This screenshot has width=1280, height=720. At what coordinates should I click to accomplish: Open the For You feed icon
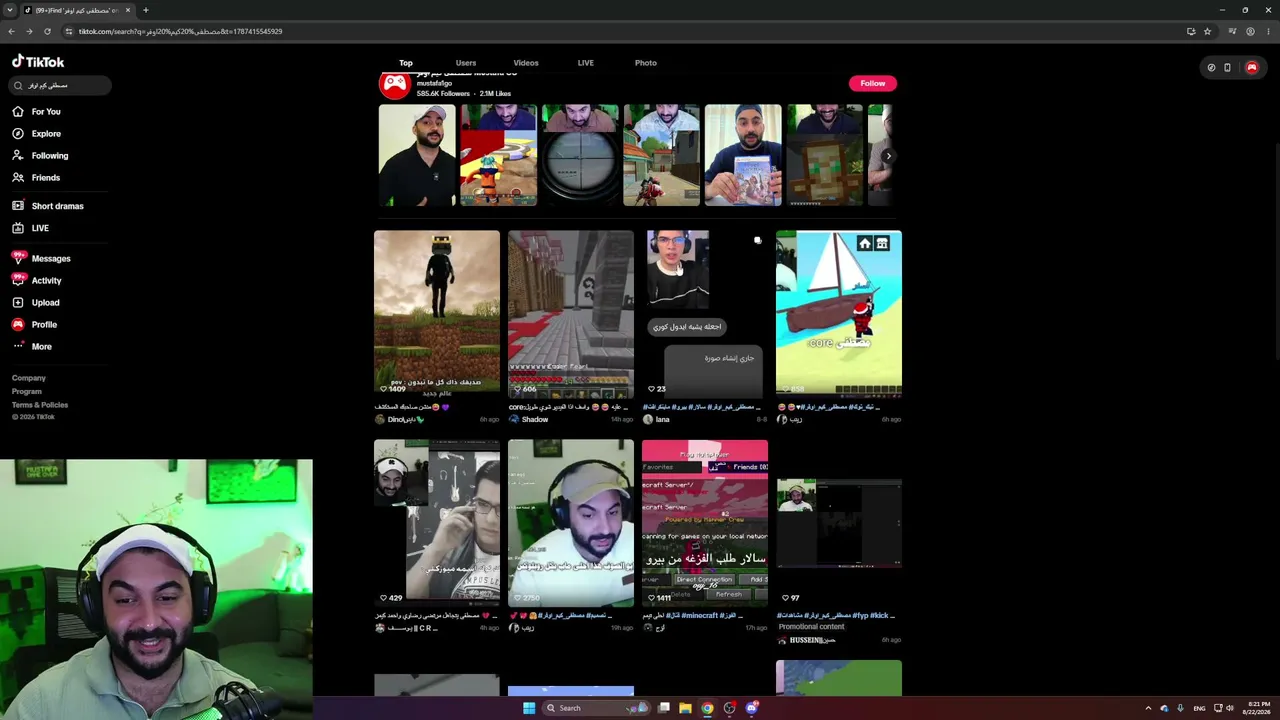coord(18,112)
